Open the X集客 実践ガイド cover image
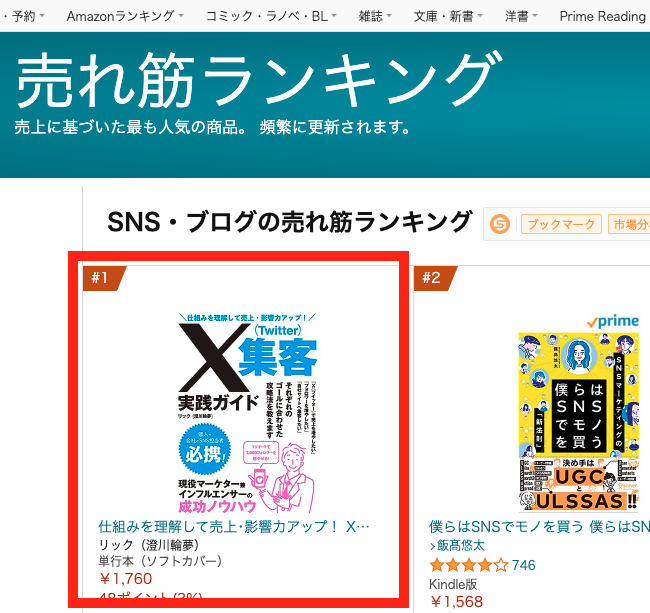Image resolution: width=650 pixels, height=613 pixels. [x=247, y=413]
